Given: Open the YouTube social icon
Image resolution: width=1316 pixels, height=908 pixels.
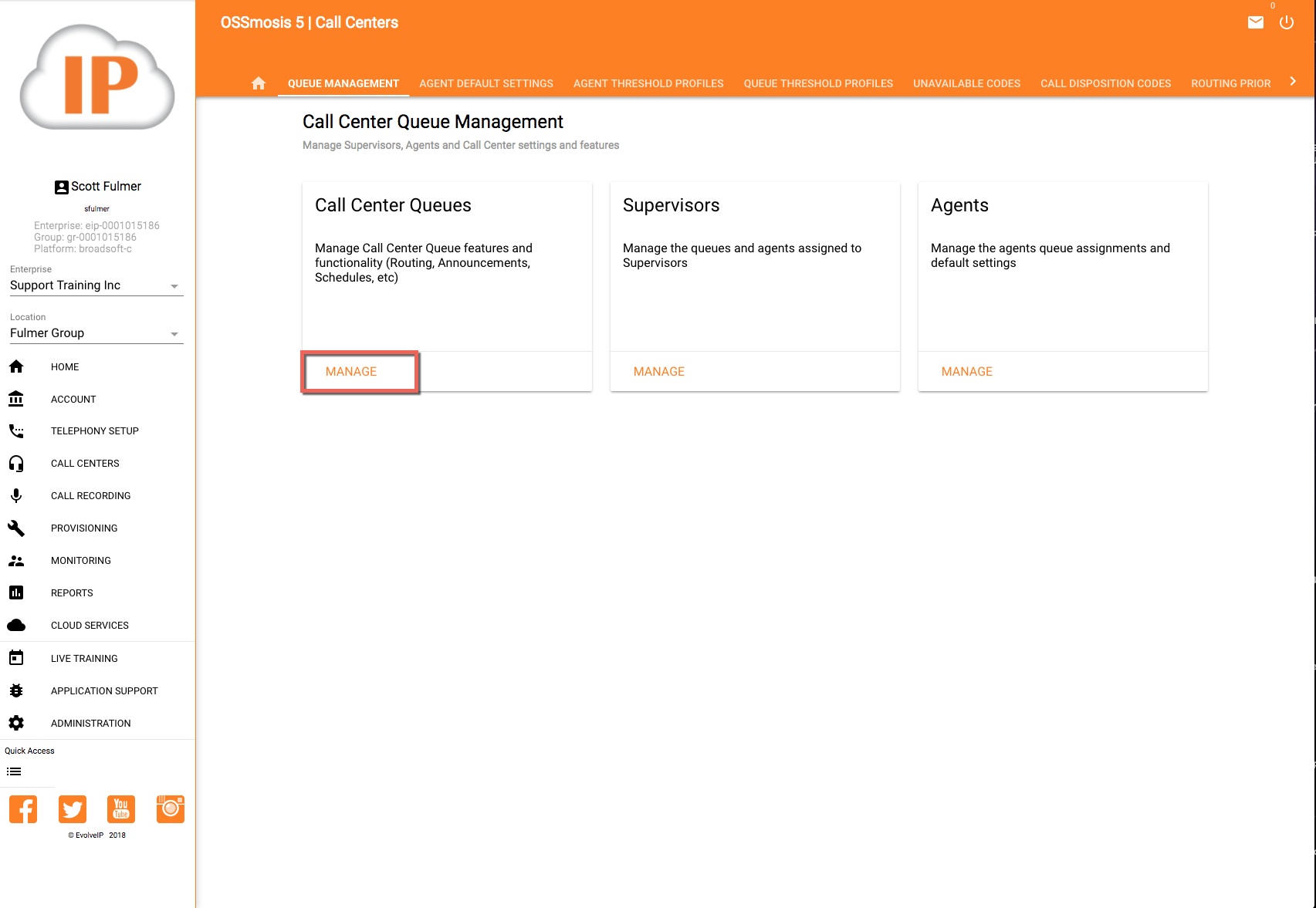Looking at the screenshot, I should [121, 809].
